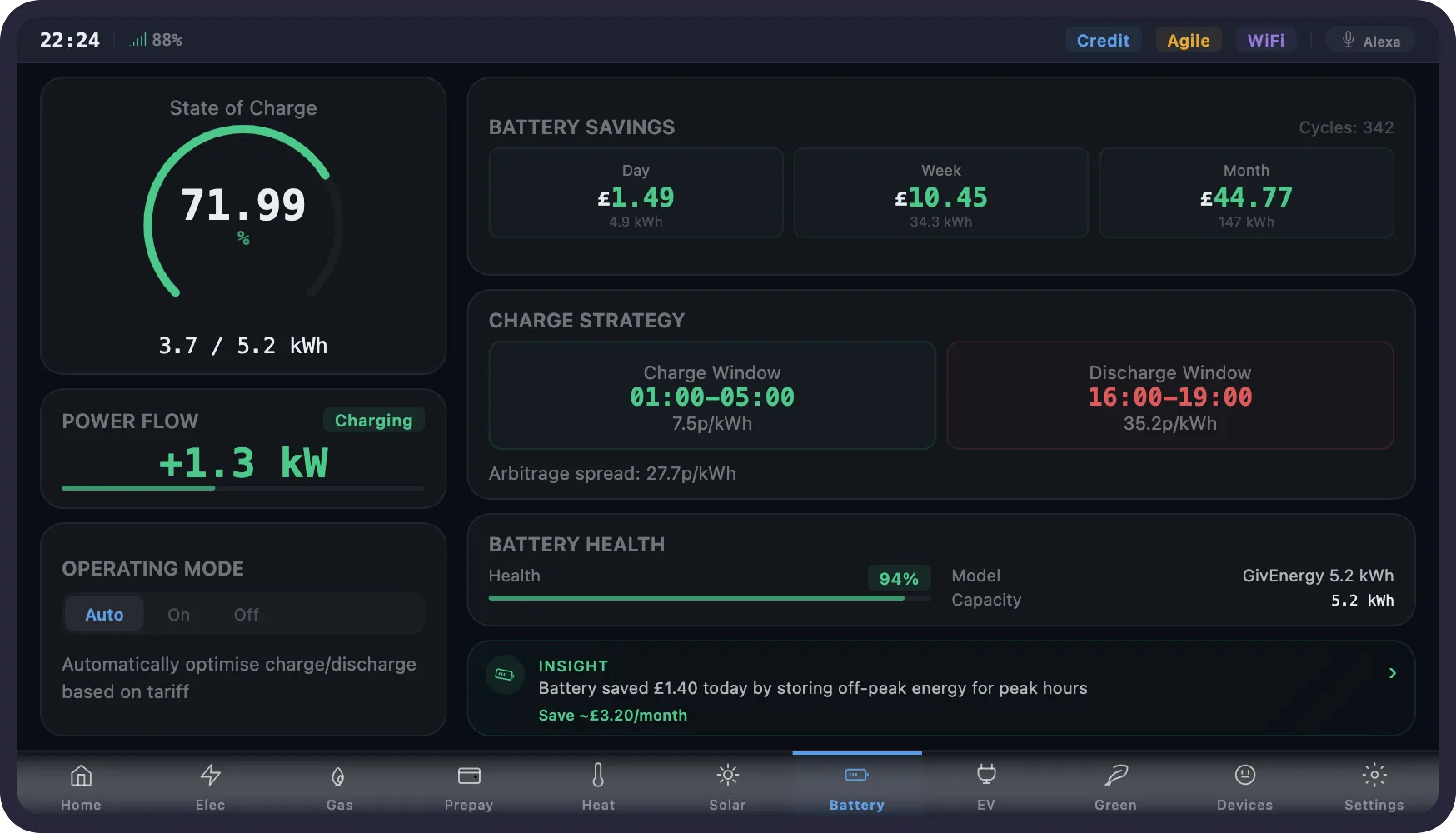Activate the Alexa microphone icon
The image size is (1456, 833).
point(1346,39)
